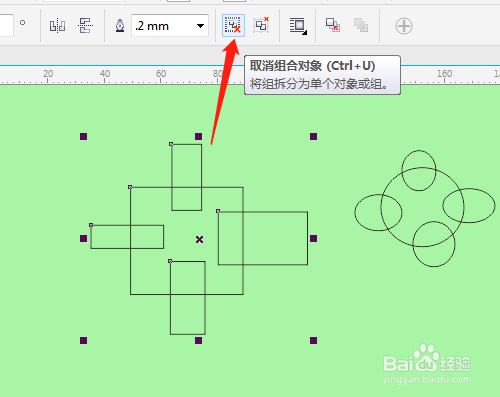Click the top-middle selection handle
Screen dimensions: 500x397
pyautogui.click(x=199, y=136)
